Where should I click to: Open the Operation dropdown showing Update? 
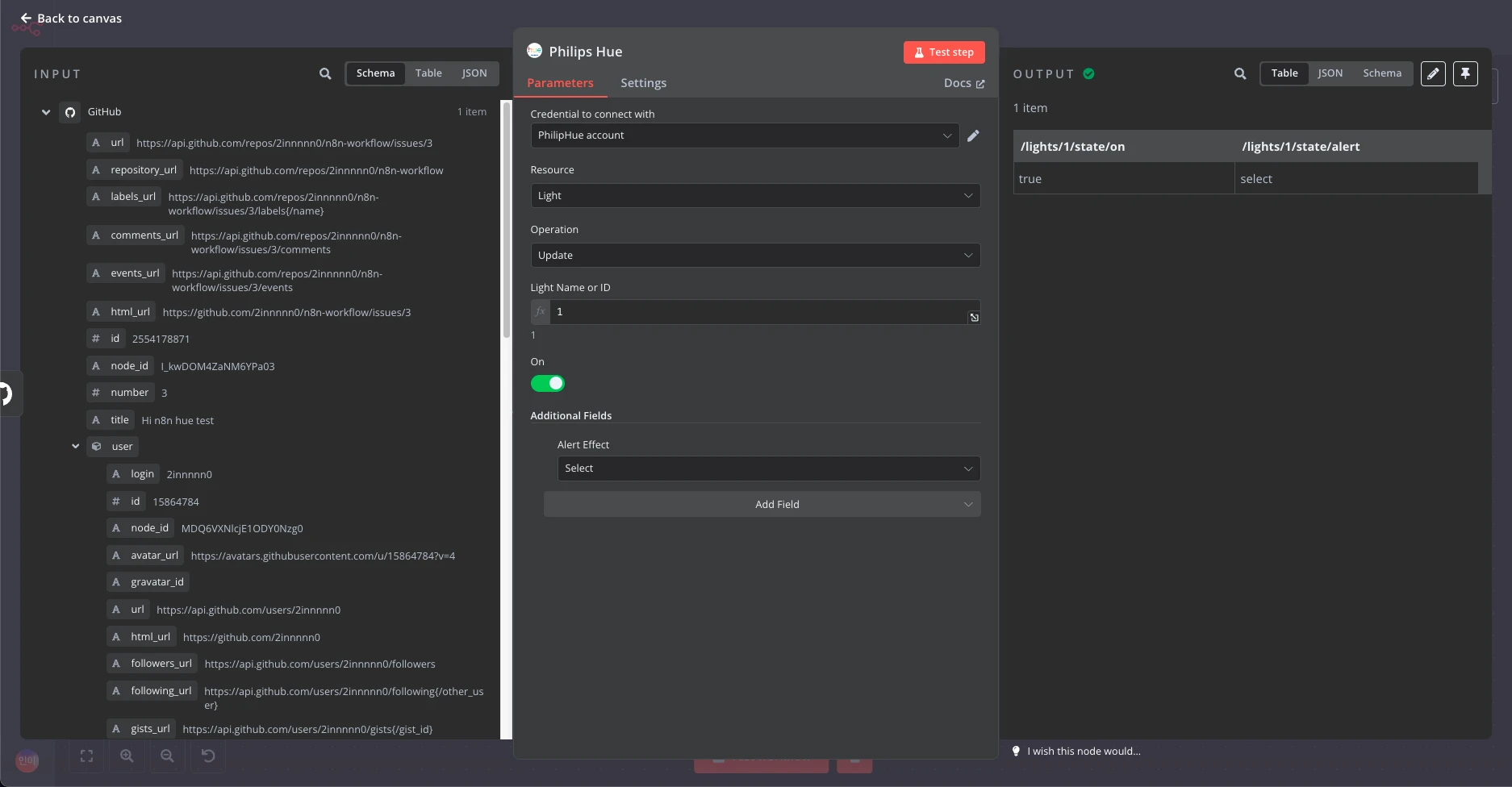pyautogui.click(x=755, y=256)
